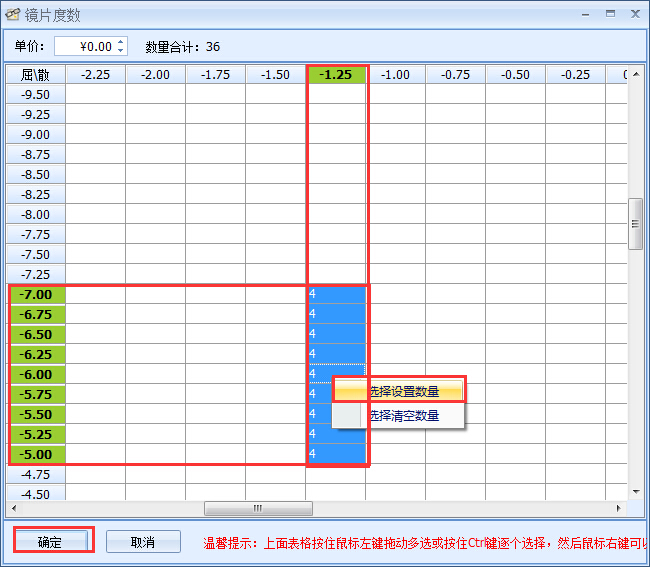650x567 pixels.
Task: Close the 镜片度数 window
Action: [x=635, y=14]
